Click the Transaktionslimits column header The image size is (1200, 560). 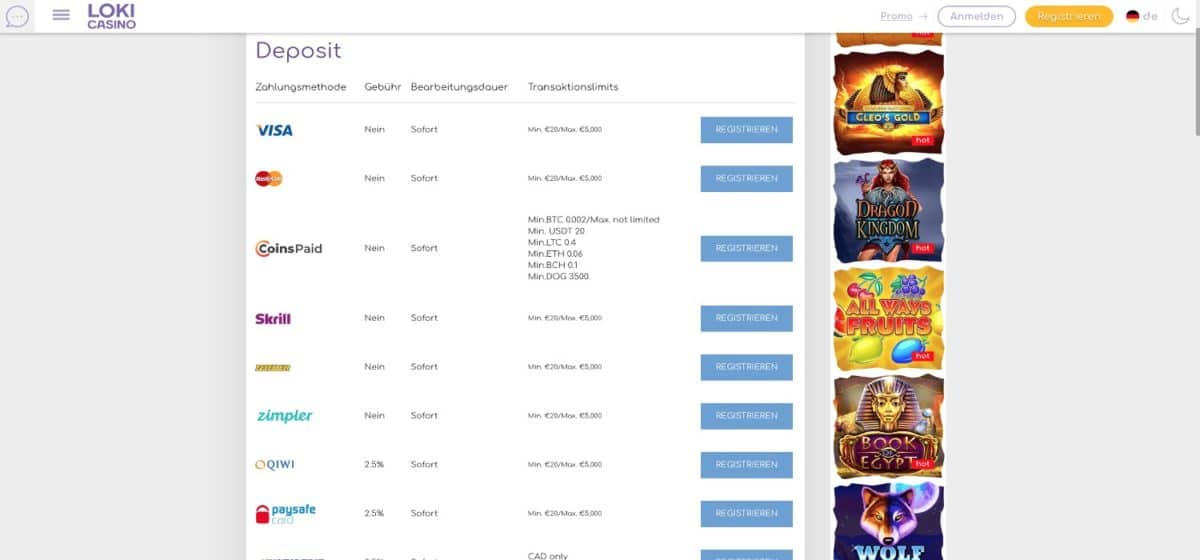(x=573, y=87)
